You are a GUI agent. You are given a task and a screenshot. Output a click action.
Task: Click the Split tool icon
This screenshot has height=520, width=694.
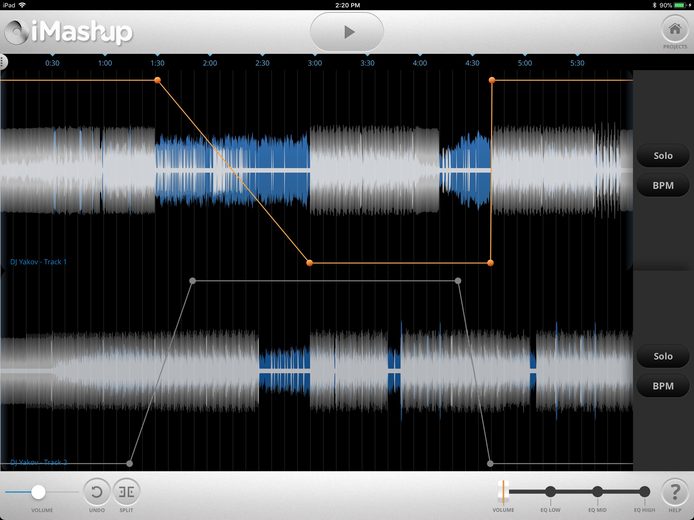coord(126,492)
